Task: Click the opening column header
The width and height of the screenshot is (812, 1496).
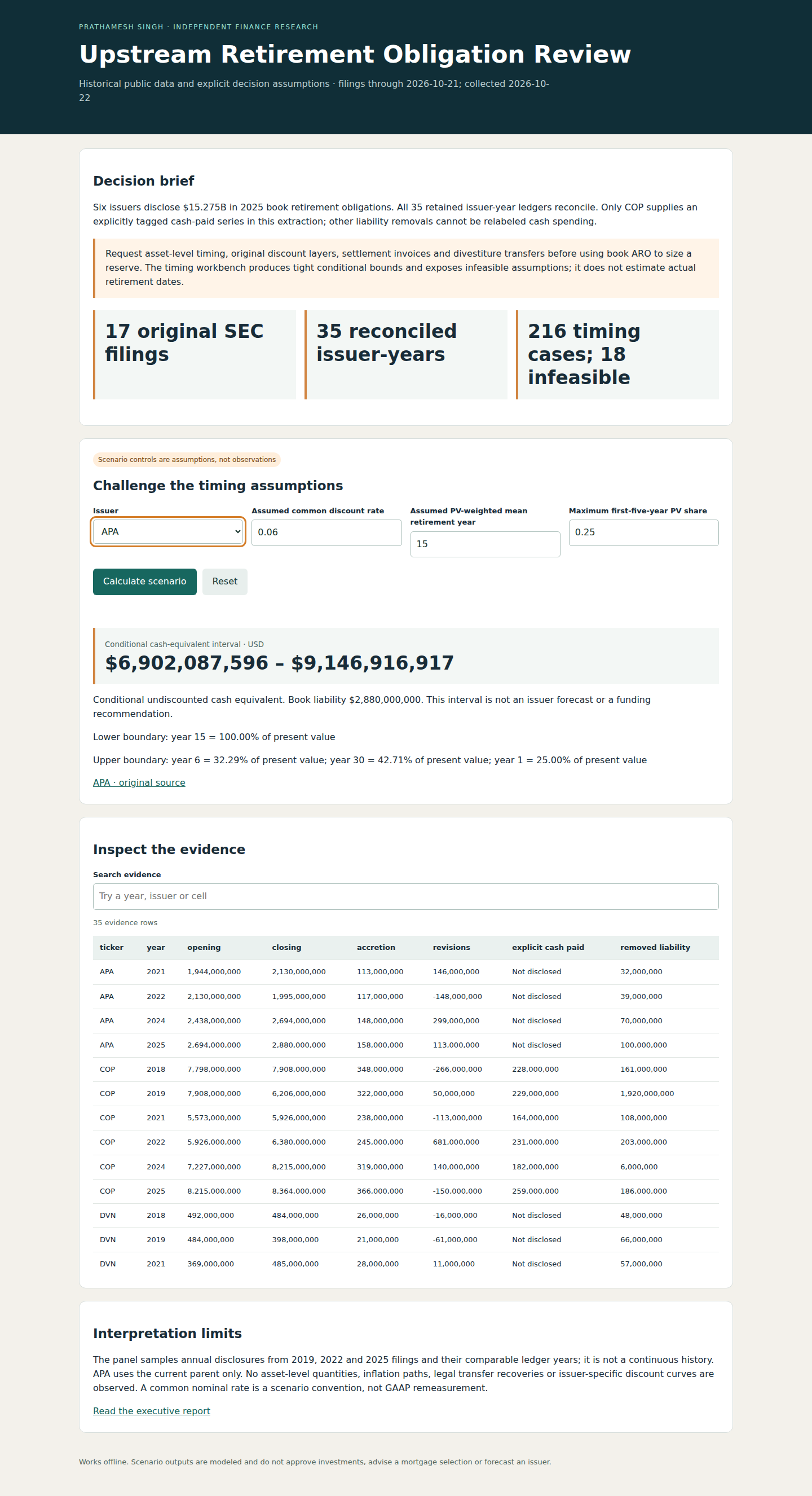Action: (204, 947)
